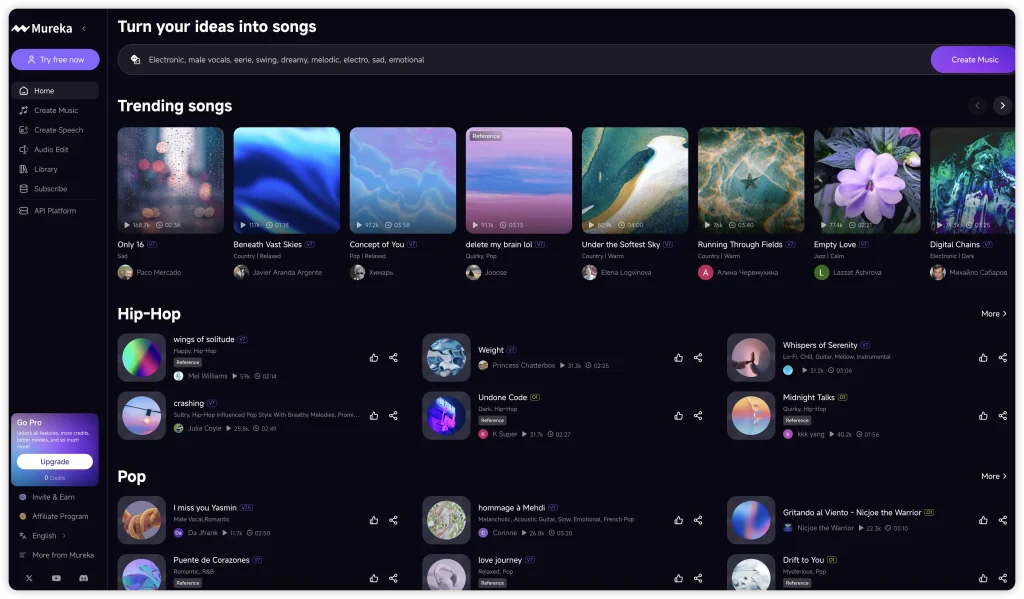Toggle like on hommage à Mehdi
This screenshot has width=1024, height=599.
tap(678, 520)
